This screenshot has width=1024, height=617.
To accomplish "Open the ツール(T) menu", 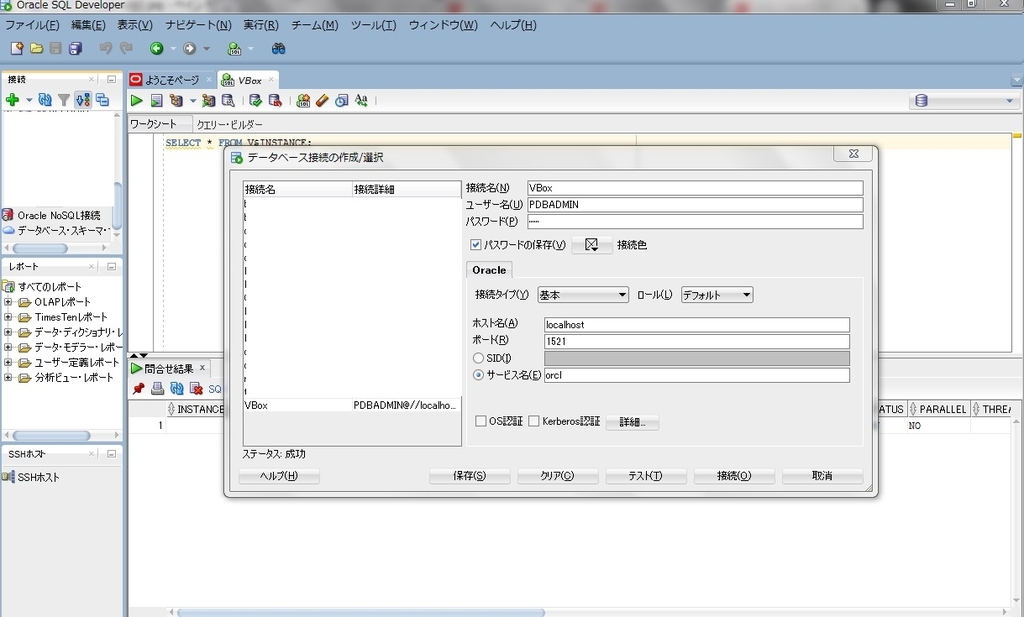I will 374,25.
